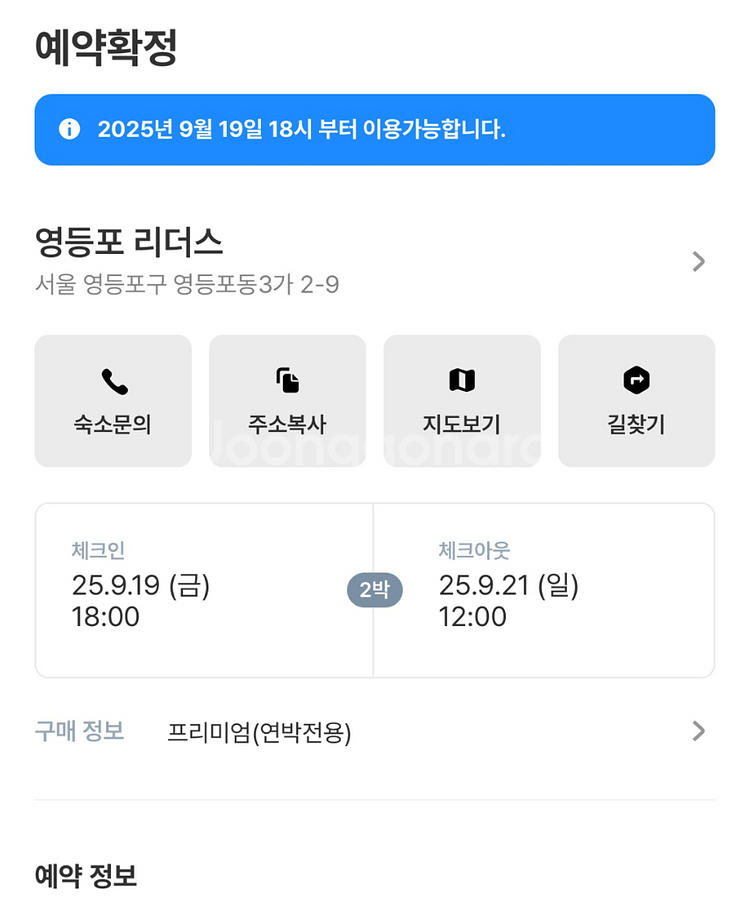Open hotel details via chevron beside 영등포 리더스
The image size is (750, 898).
(698, 262)
